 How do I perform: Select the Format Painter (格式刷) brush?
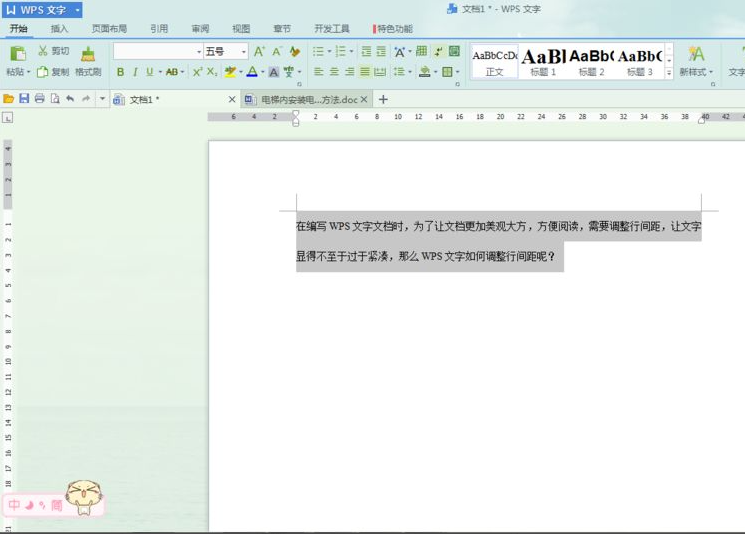[x=88, y=54]
